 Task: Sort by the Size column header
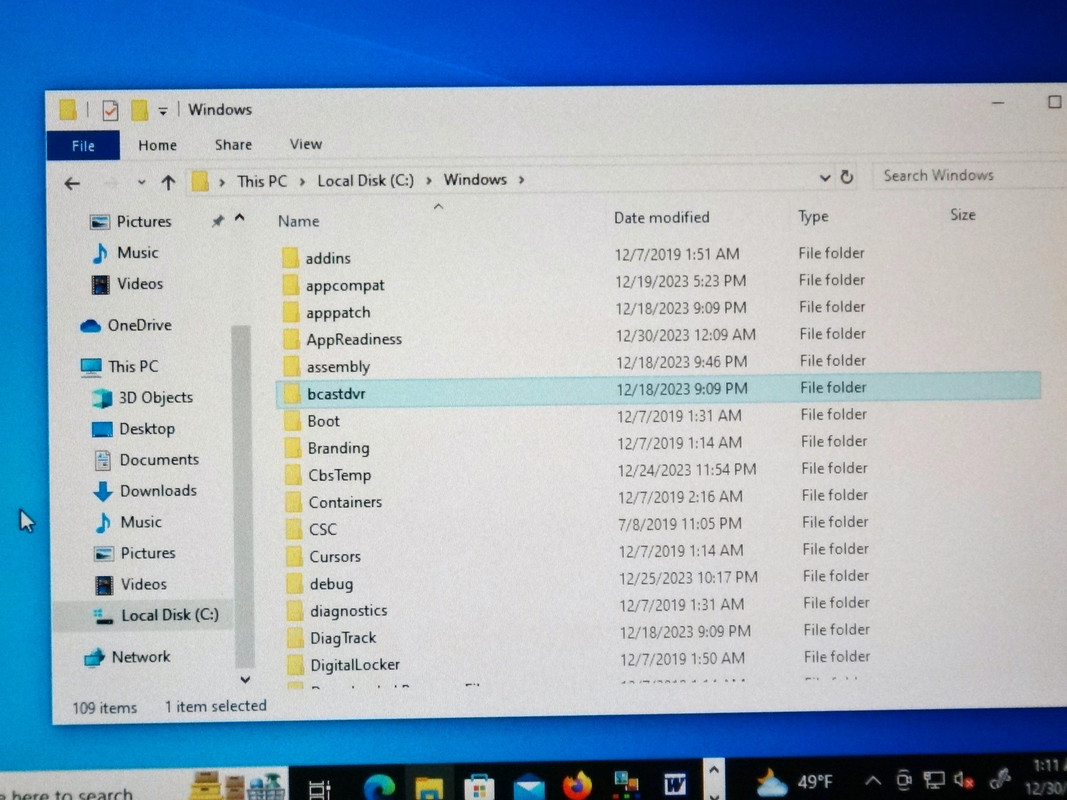coord(963,215)
